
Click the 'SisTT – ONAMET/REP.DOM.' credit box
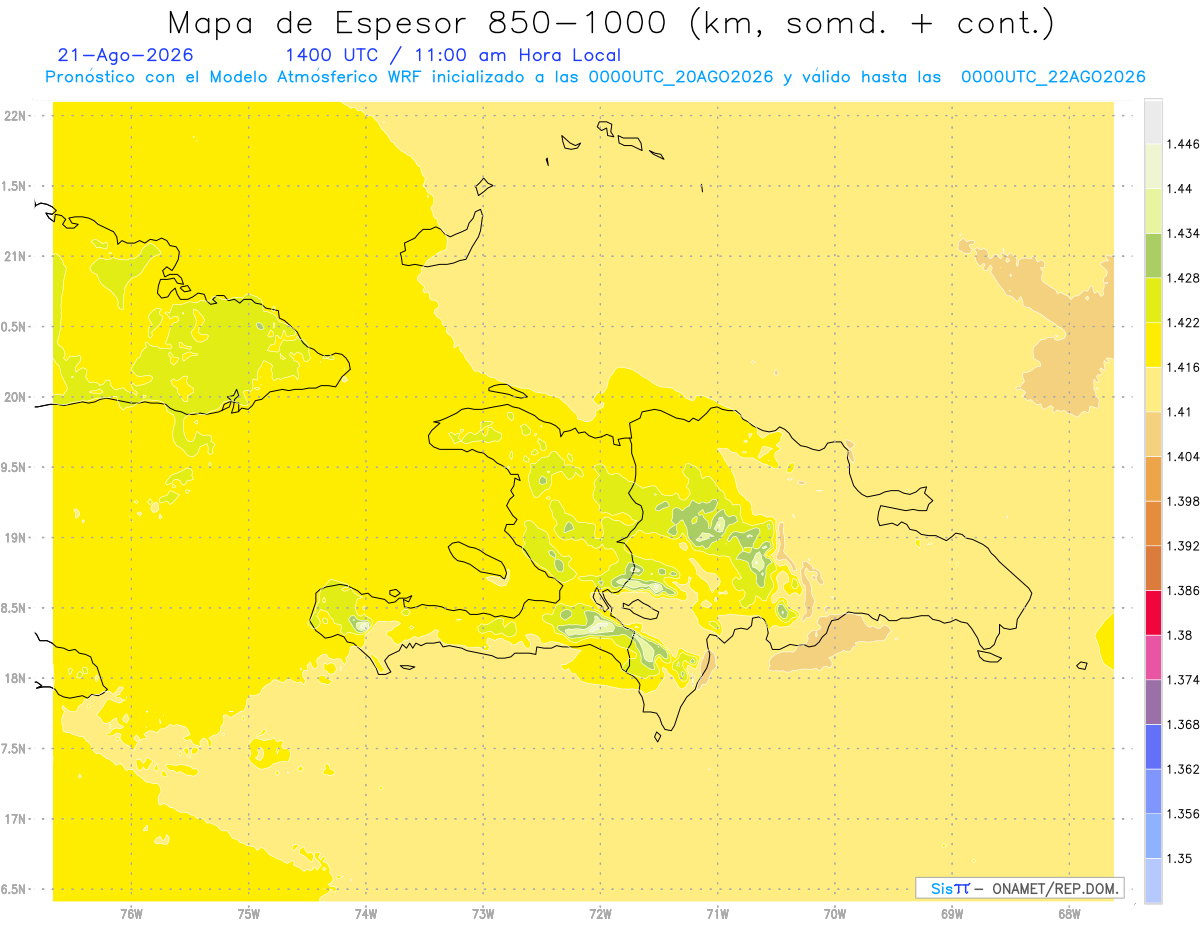pyautogui.click(x=1020, y=888)
